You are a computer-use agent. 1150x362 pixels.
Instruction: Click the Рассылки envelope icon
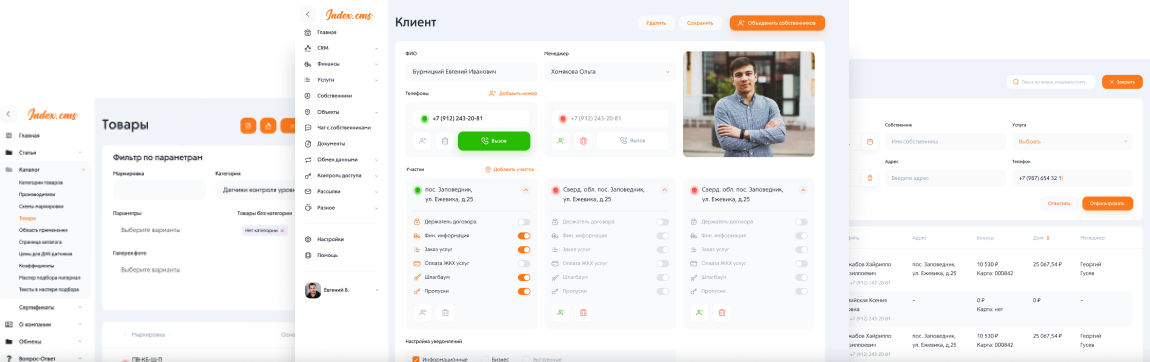point(308,191)
